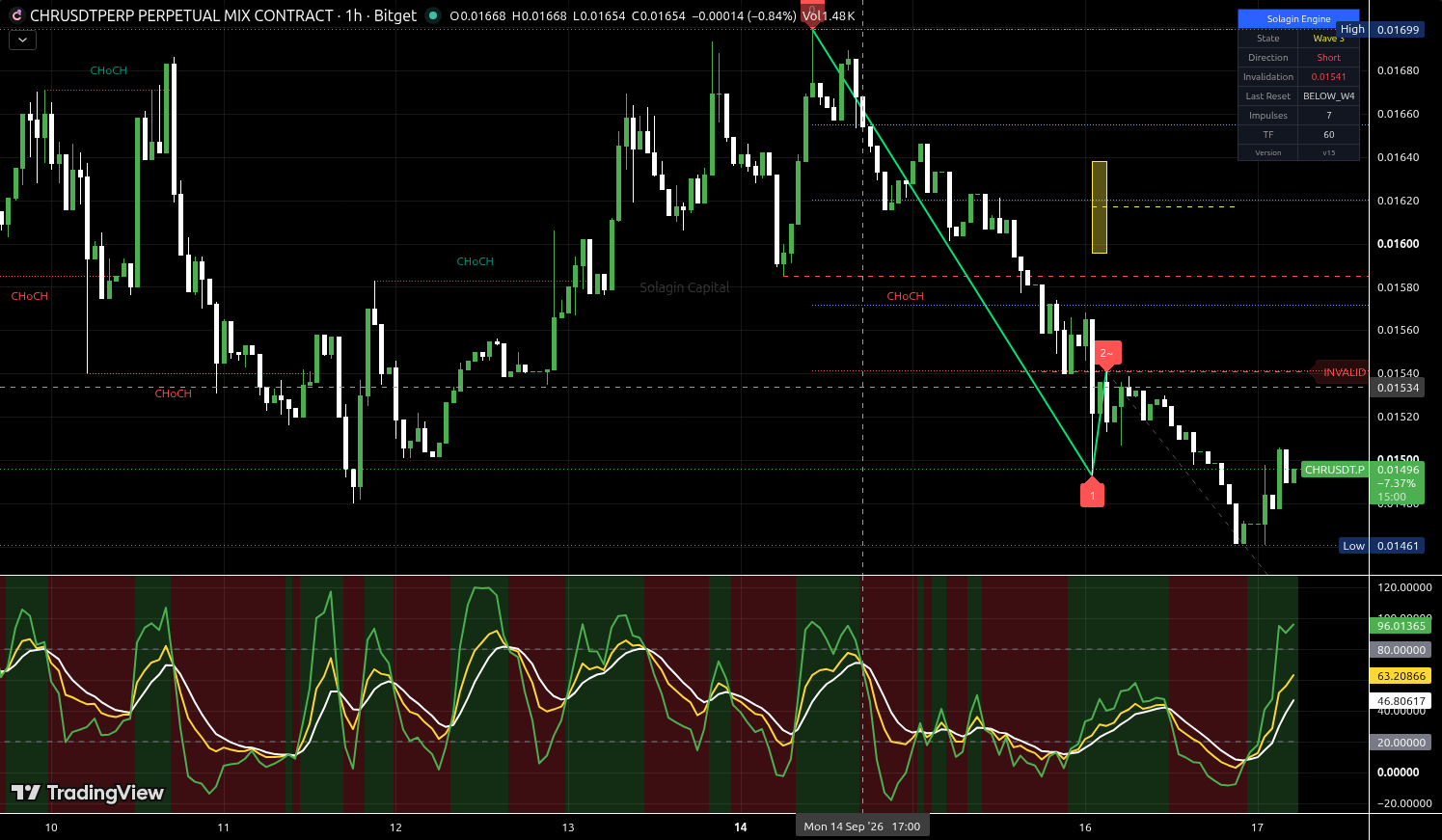Click the 0.01600 price axis value
The image size is (1442, 840).
(1398, 244)
